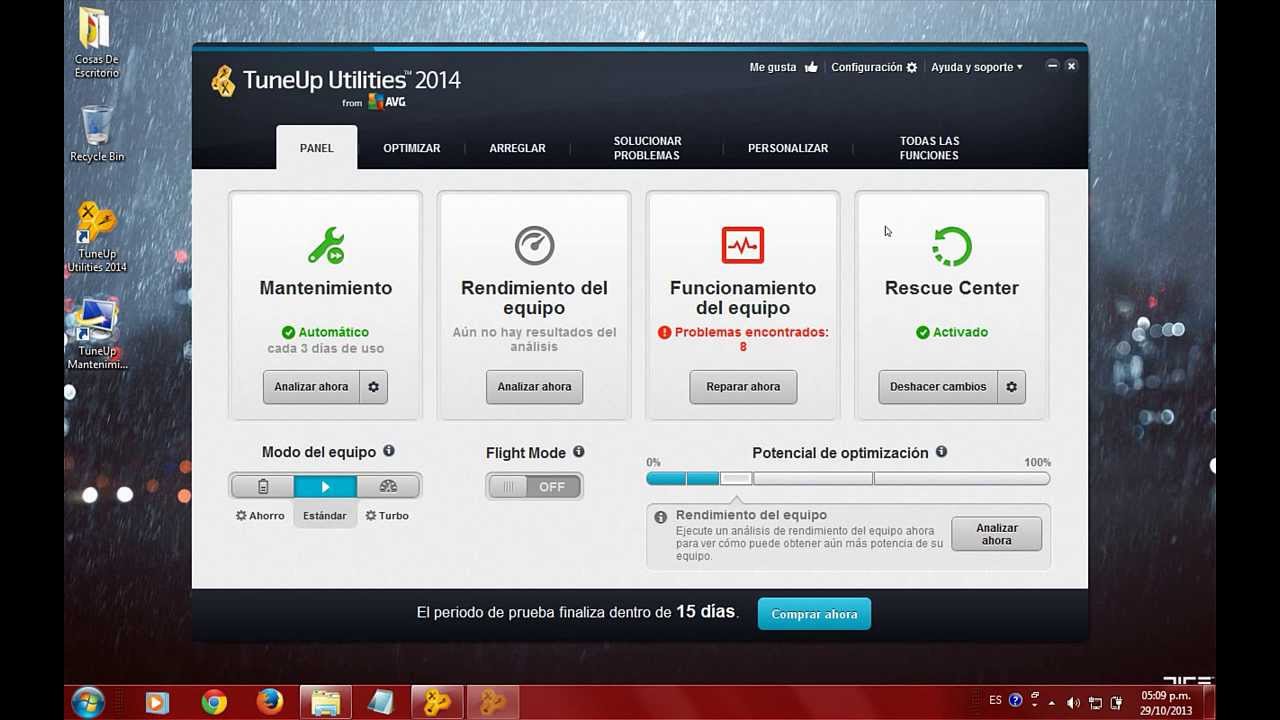This screenshot has height=720, width=1280.
Task: Select the Turbo speedometer mode icon
Action: pos(388,486)
